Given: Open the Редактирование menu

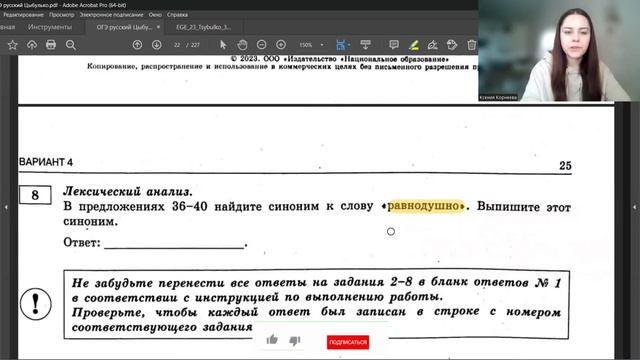Looking at the screenshot, I should click(23, 15).
